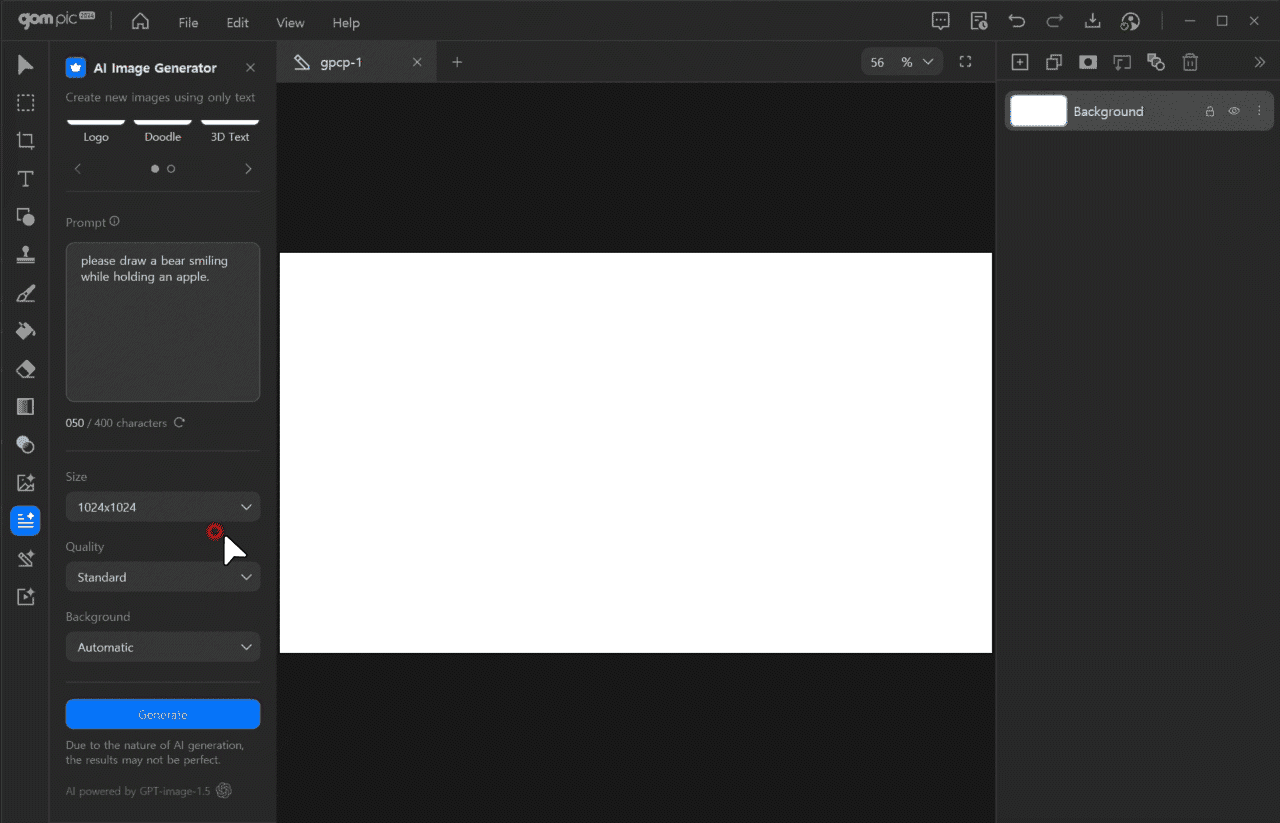The width and height of the screenshot is (1280, 823).
Task: Show previous style presets with left chevron
Action: (x=78, y=169)
